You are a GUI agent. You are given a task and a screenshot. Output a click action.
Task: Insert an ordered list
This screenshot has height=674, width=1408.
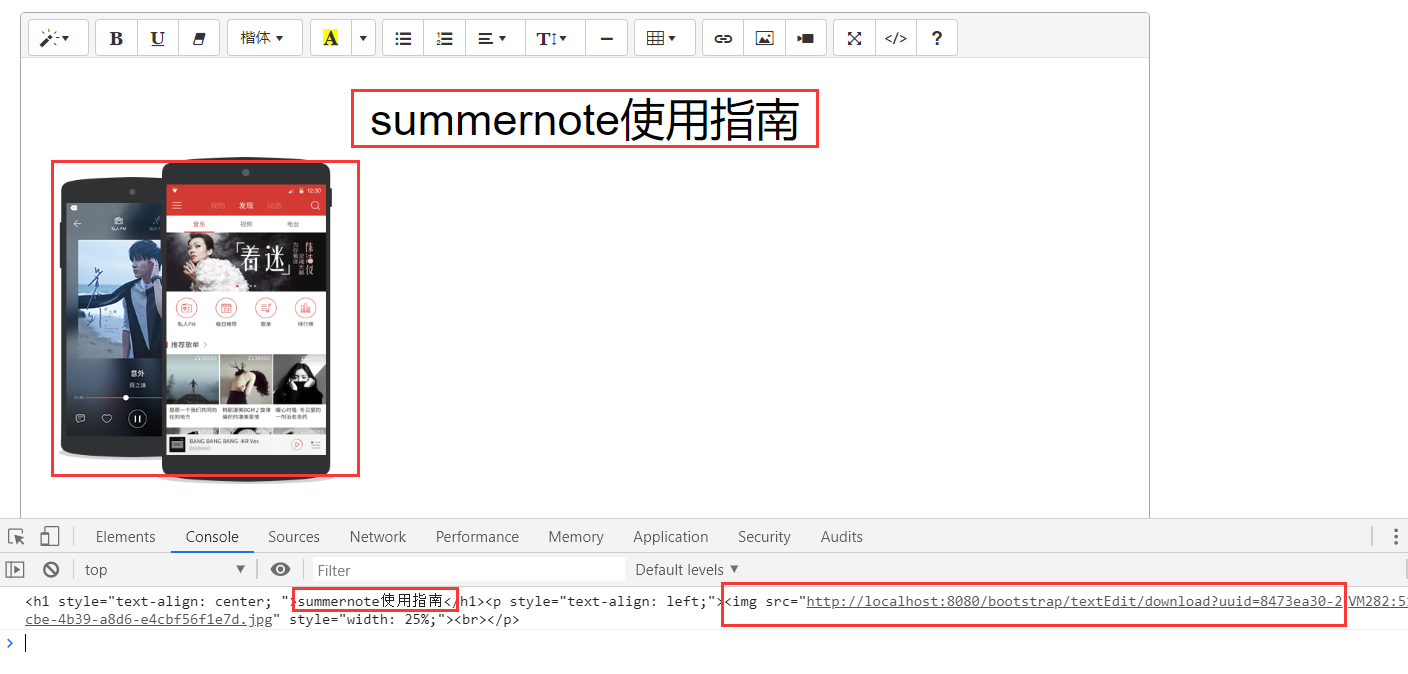click(444, 37)
